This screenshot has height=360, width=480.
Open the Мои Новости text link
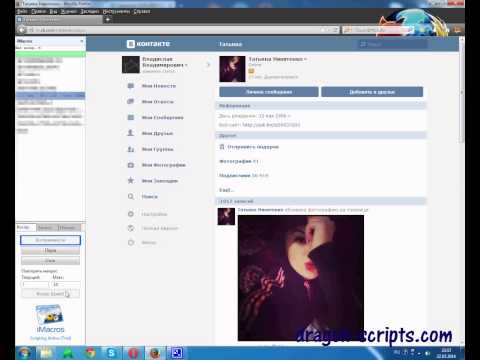click(x=159, y=86)
